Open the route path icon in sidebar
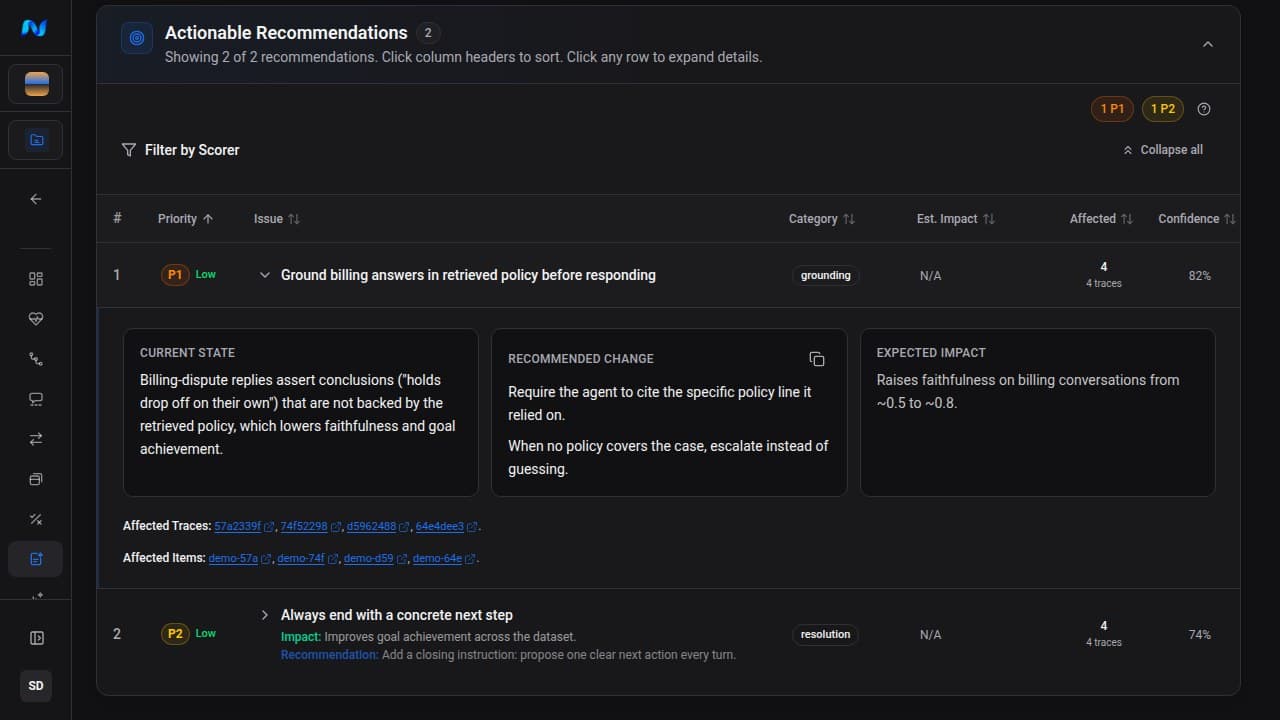Screen dimensions: 1280x720 click(36, 359)
